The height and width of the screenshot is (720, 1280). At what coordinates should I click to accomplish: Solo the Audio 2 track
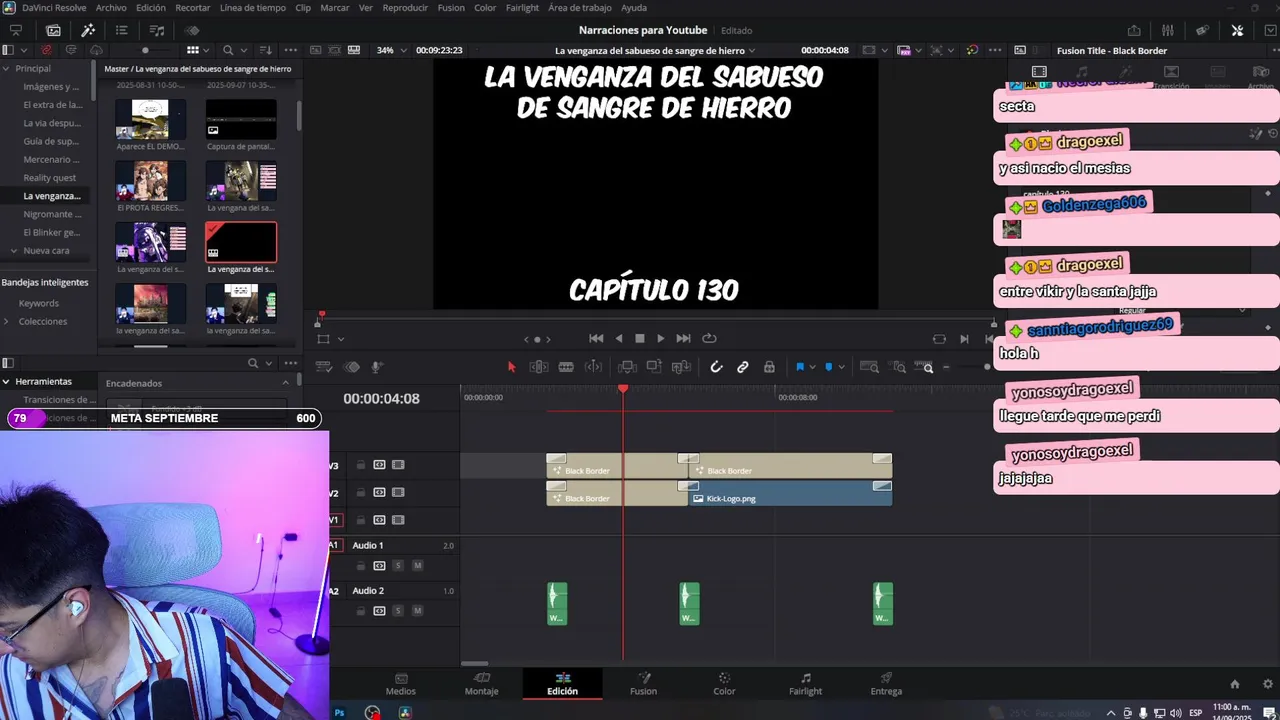398,611
